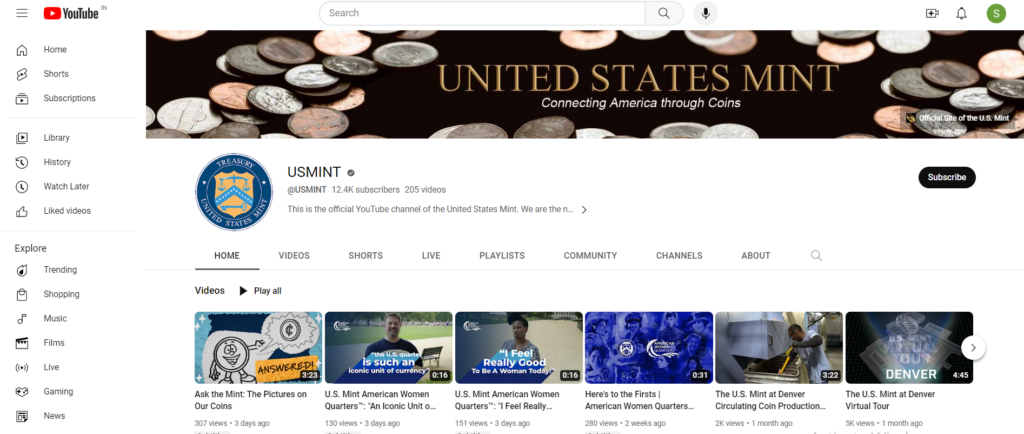Screen dimensions: 1024x434
Task: Switch to the HOME tab
Action: point(227,256)
